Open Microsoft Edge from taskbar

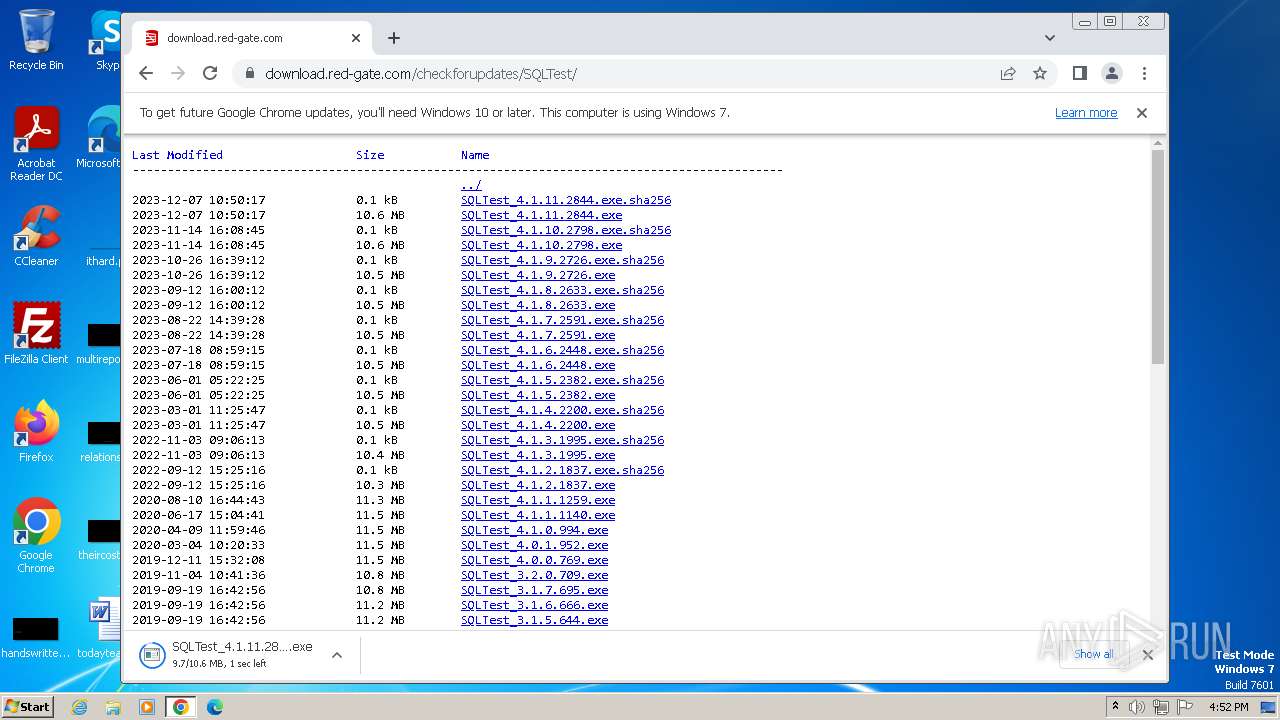pos(215,707)
